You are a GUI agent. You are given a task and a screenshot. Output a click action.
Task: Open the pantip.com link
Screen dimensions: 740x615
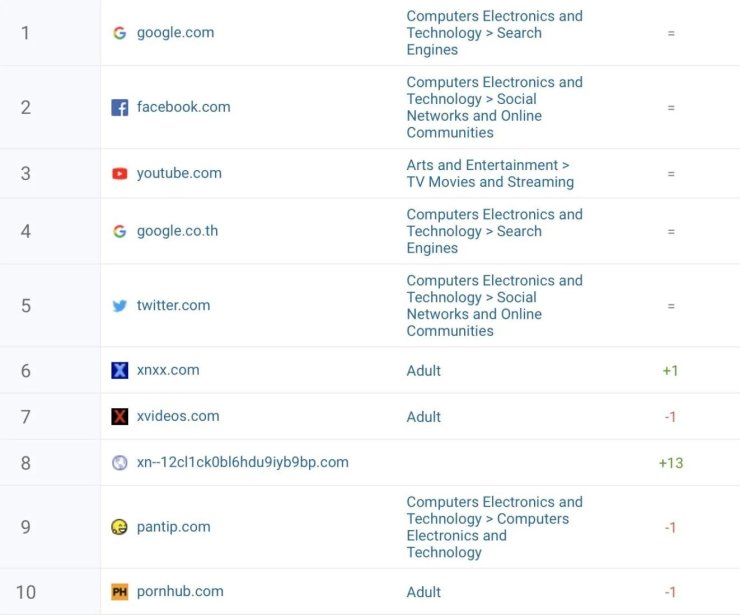(x=174, y=527)
